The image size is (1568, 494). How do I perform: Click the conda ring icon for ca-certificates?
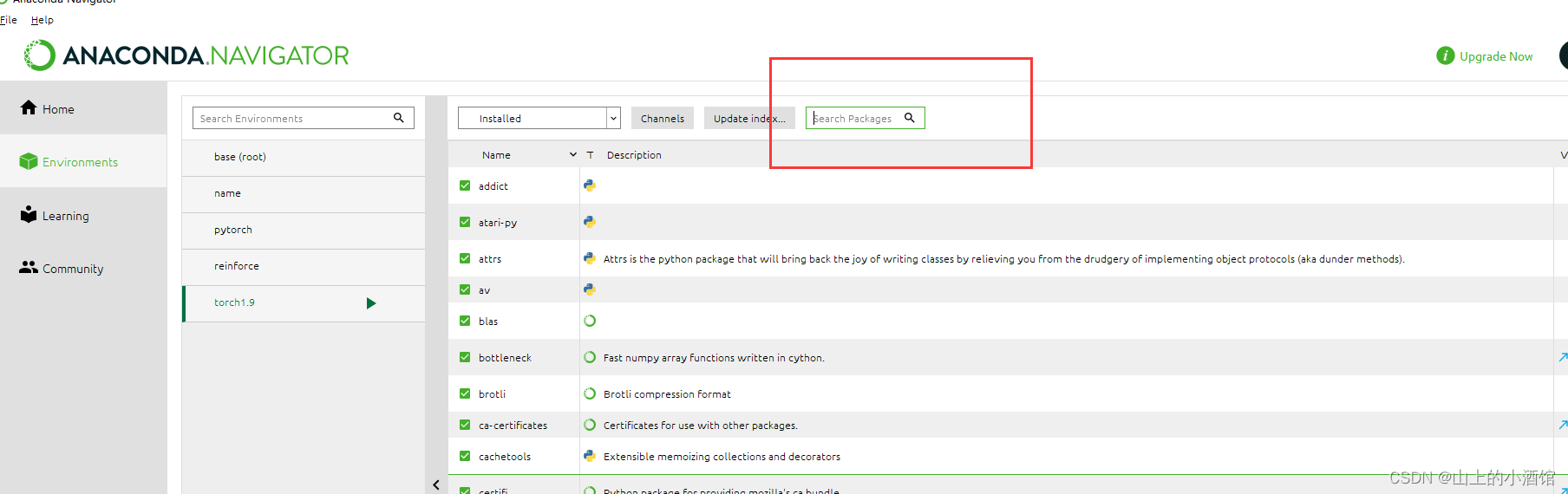(x=590, y=425)
